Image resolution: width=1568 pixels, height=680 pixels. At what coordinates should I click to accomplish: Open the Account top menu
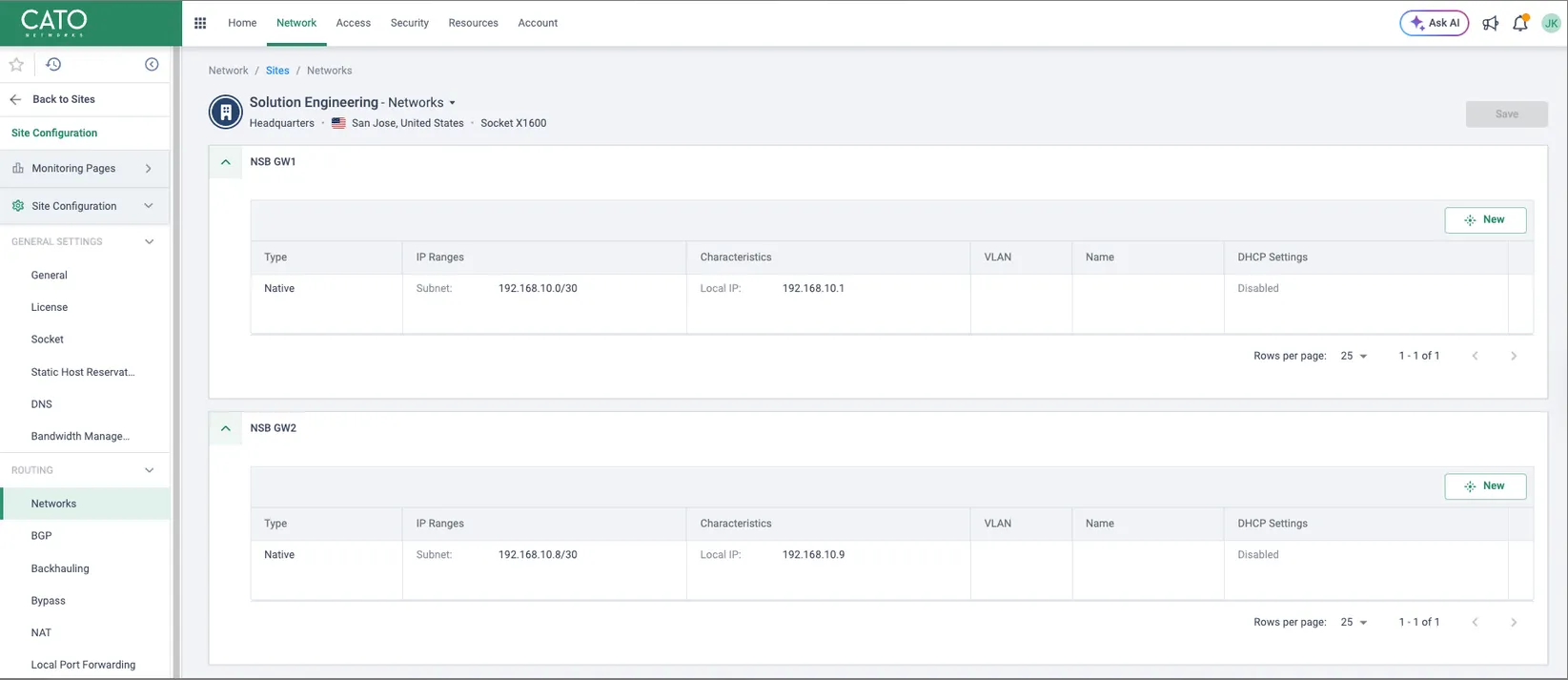pos(538,23)
